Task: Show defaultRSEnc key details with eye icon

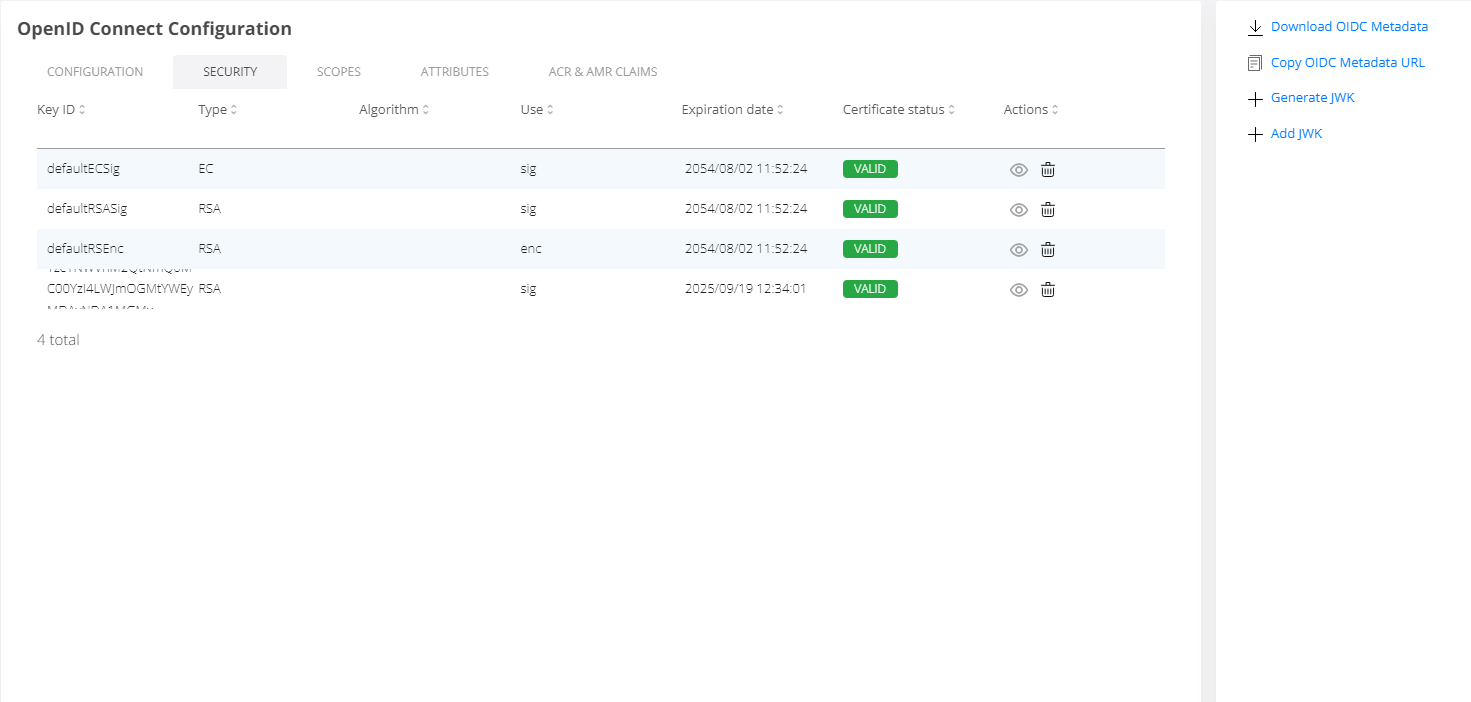Action: tap(1018, 250)
